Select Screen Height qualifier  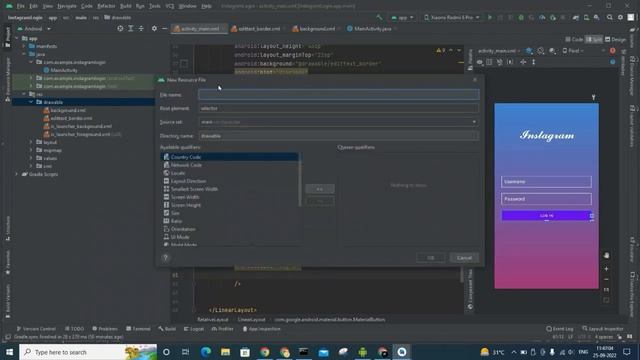pos(230,205)
